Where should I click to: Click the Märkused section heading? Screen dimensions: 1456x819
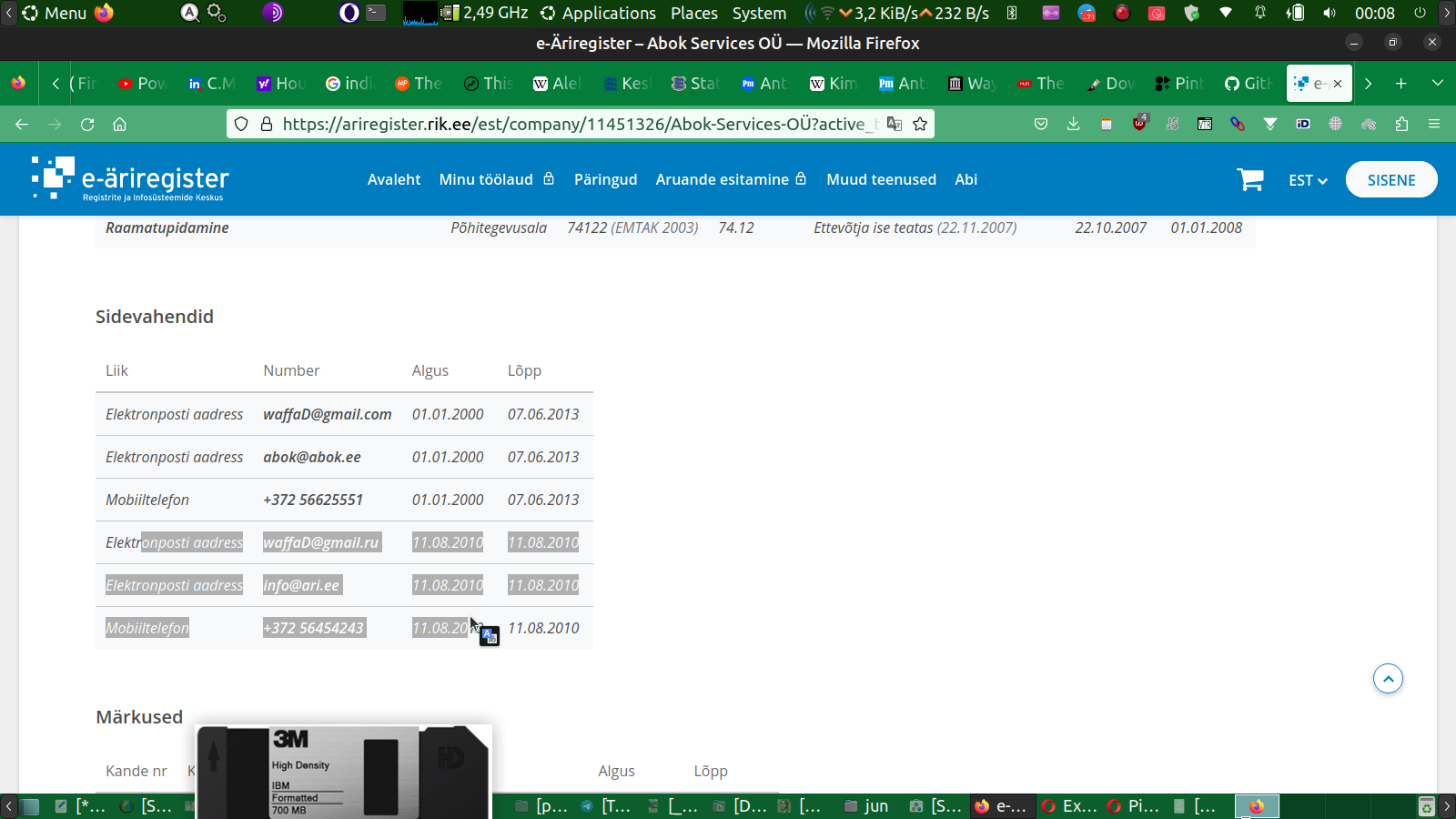pos(139,717)
